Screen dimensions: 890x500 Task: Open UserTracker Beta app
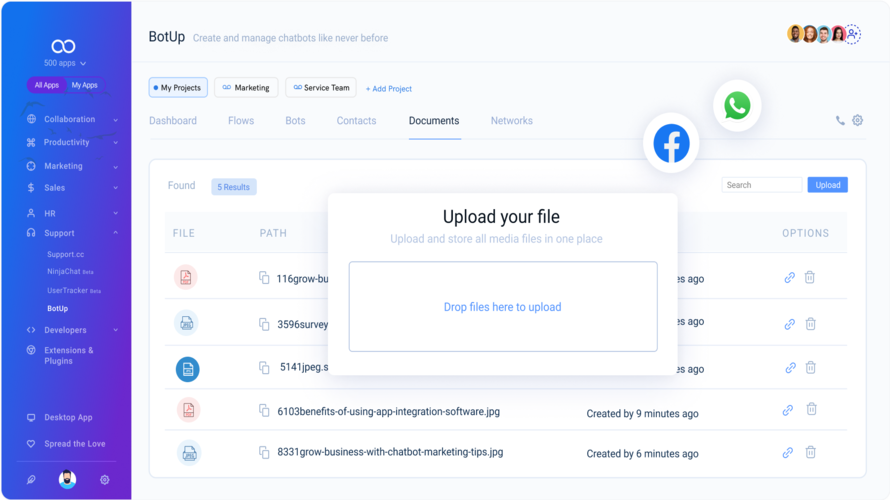coord(74,291)
